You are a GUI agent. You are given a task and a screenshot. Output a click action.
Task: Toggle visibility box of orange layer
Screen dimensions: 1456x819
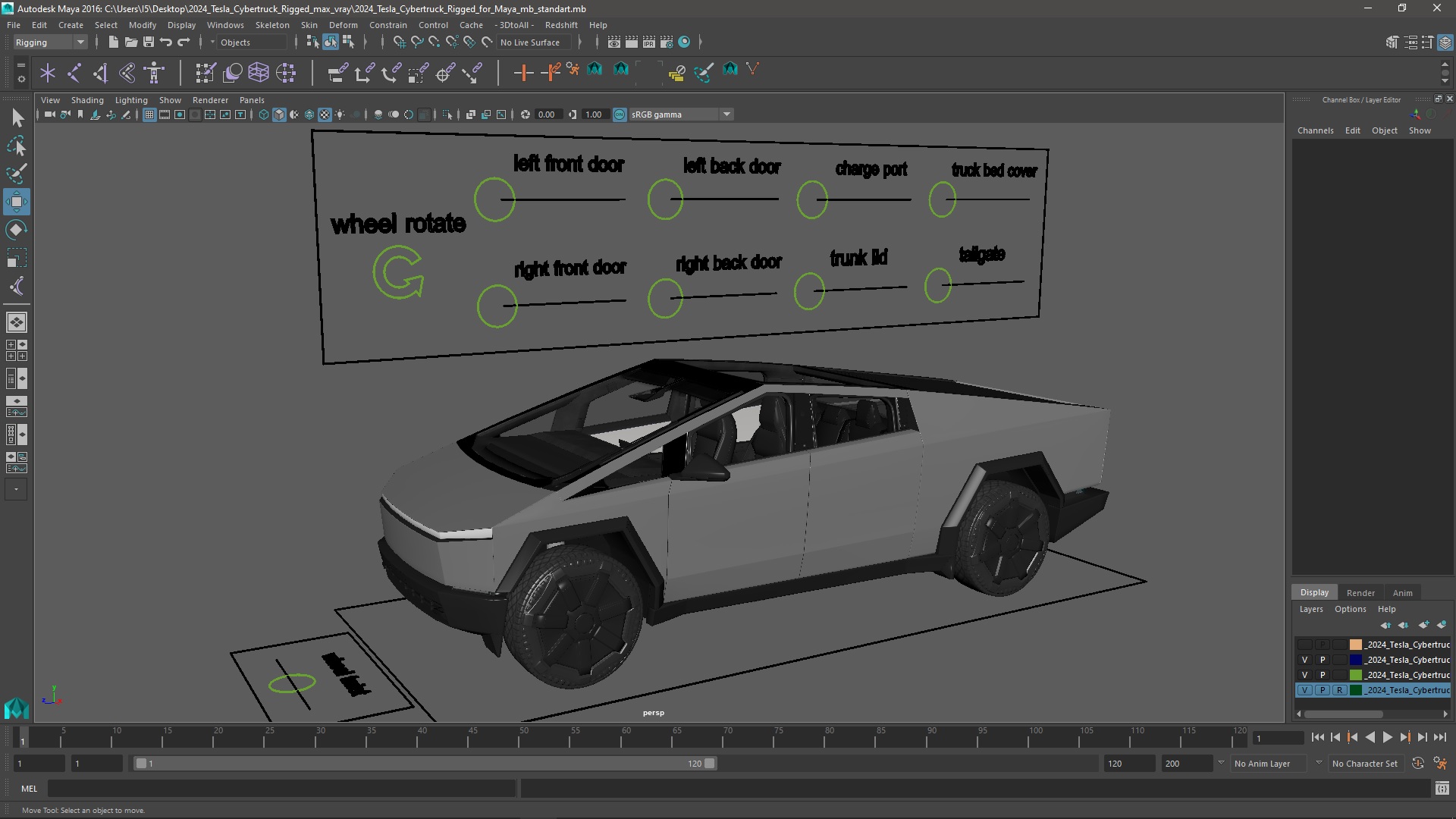1304,645
